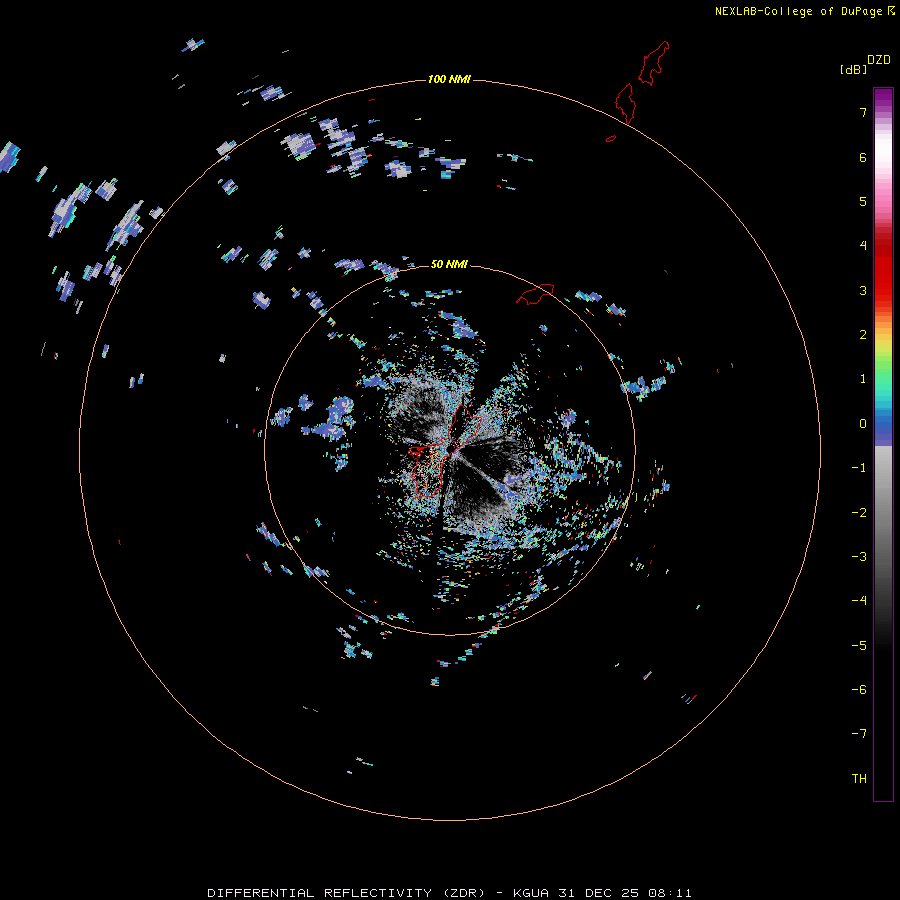Click the -5 dB scale label

click(859, 646)
